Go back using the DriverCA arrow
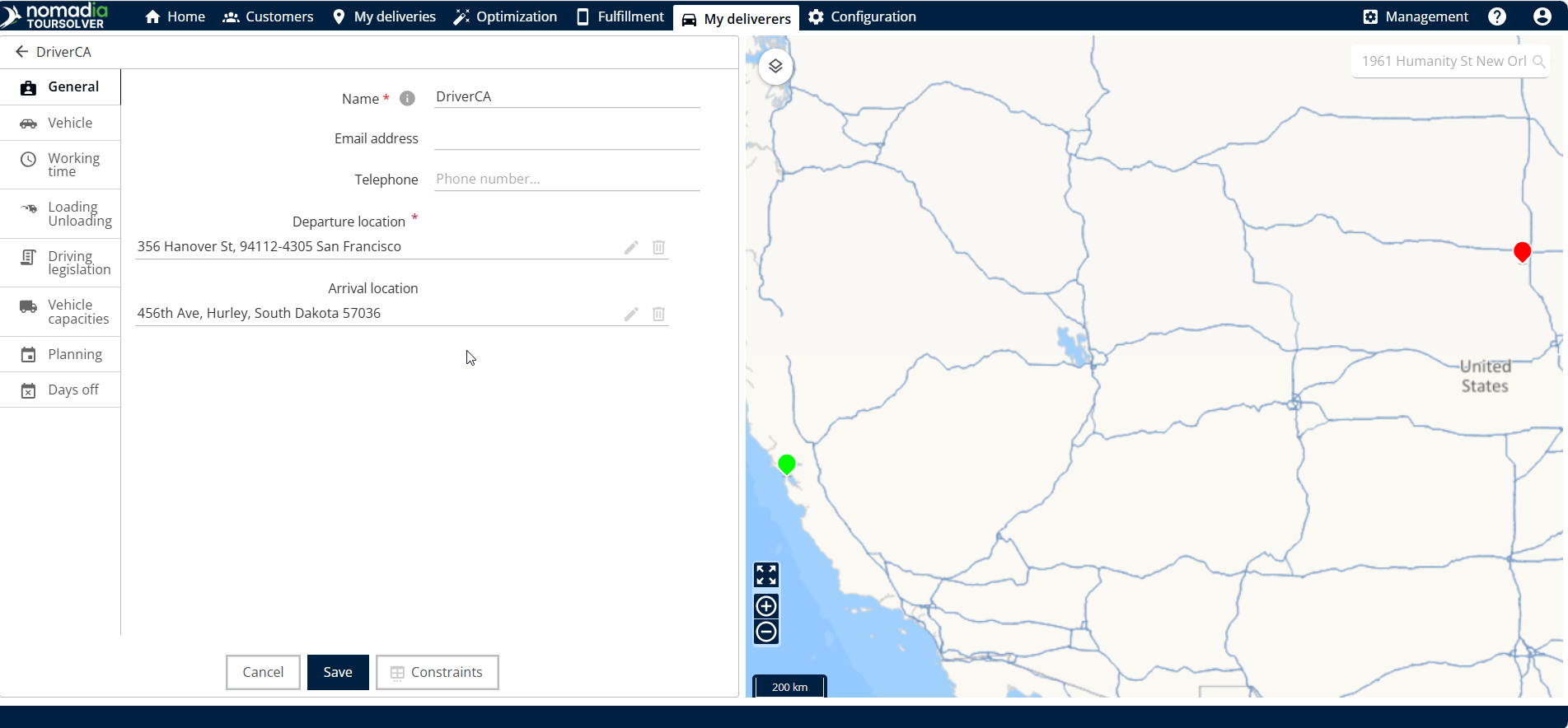The height and width of the screenshot is (728, 1568). (x=22, y=52)
